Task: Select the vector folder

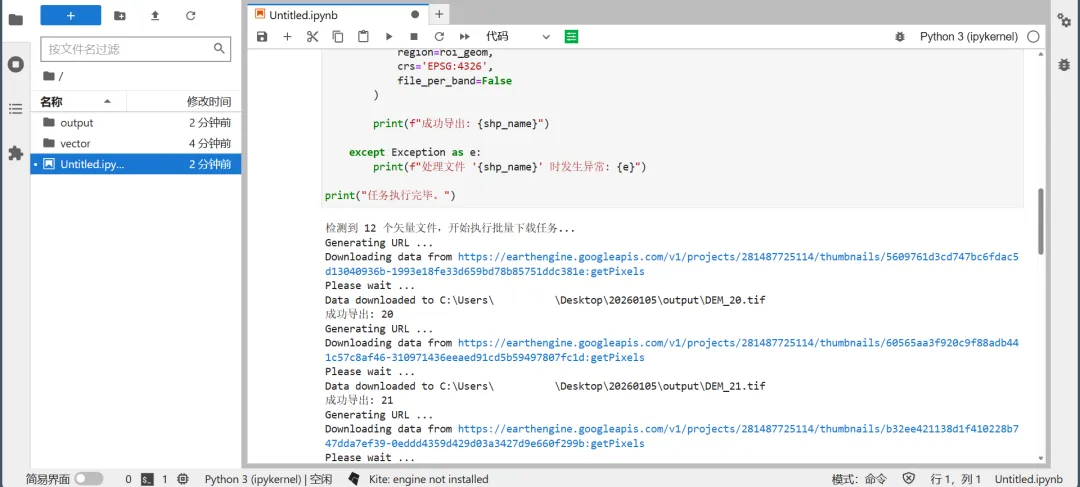Action: 136,143
